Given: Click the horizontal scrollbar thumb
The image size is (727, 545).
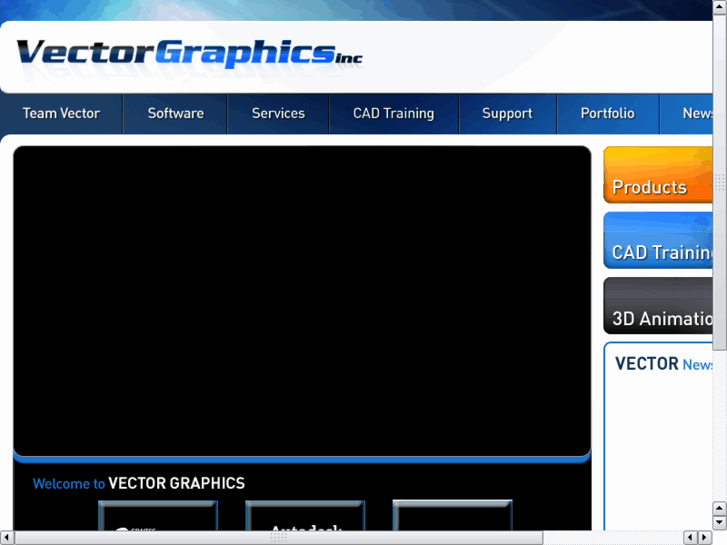Looking at the screenshot, I should click(x=279, y=538).
